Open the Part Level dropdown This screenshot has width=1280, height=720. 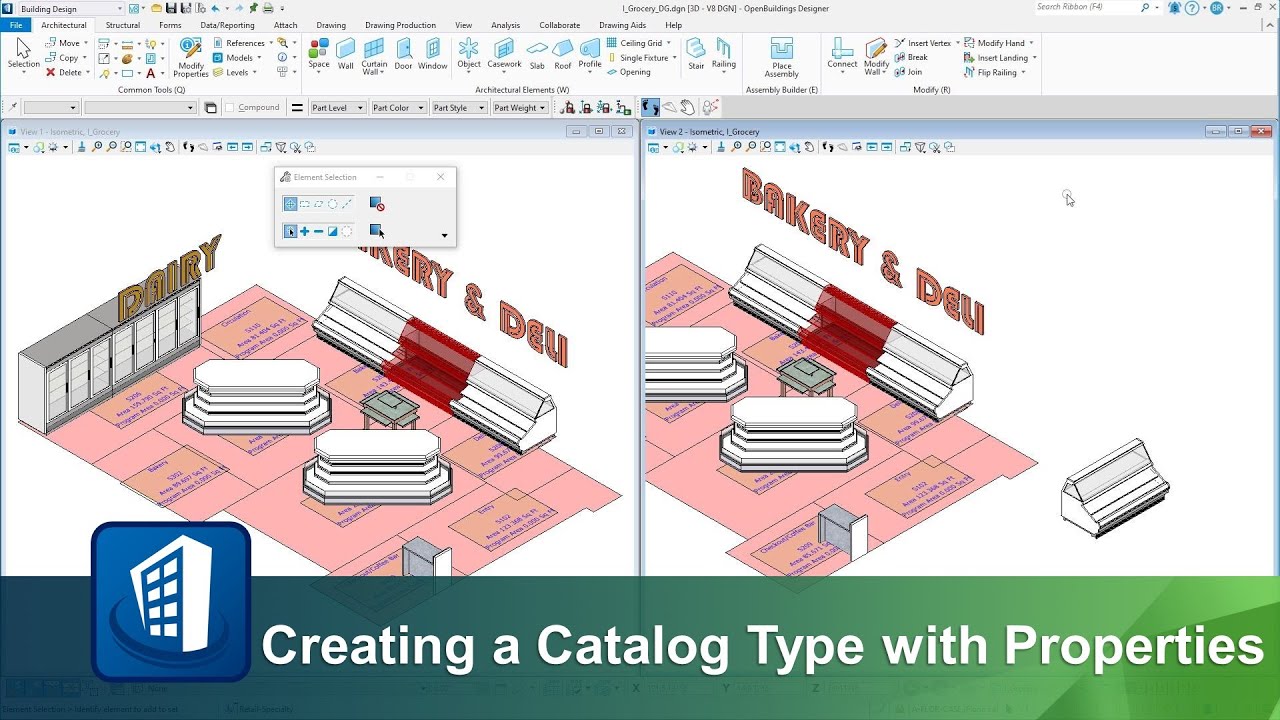(x=337, y=108)
